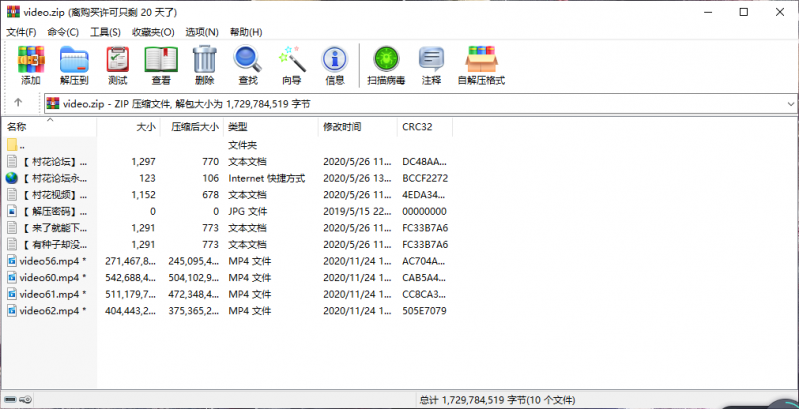Click the 测试 (Test) archive icon

click(x=117, y=64)
